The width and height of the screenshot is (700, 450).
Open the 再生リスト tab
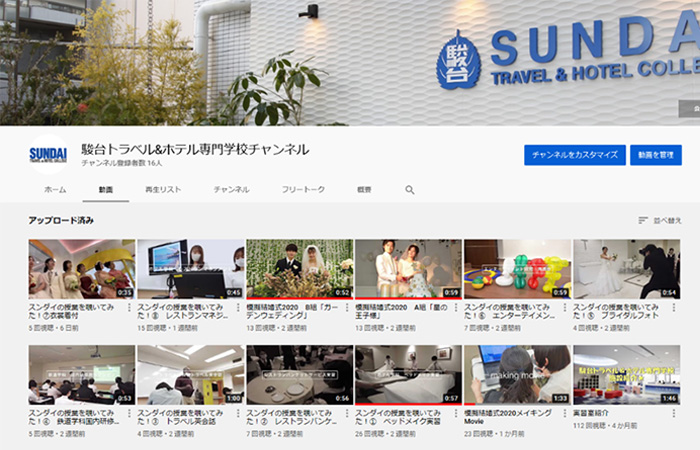pos(163,190)
